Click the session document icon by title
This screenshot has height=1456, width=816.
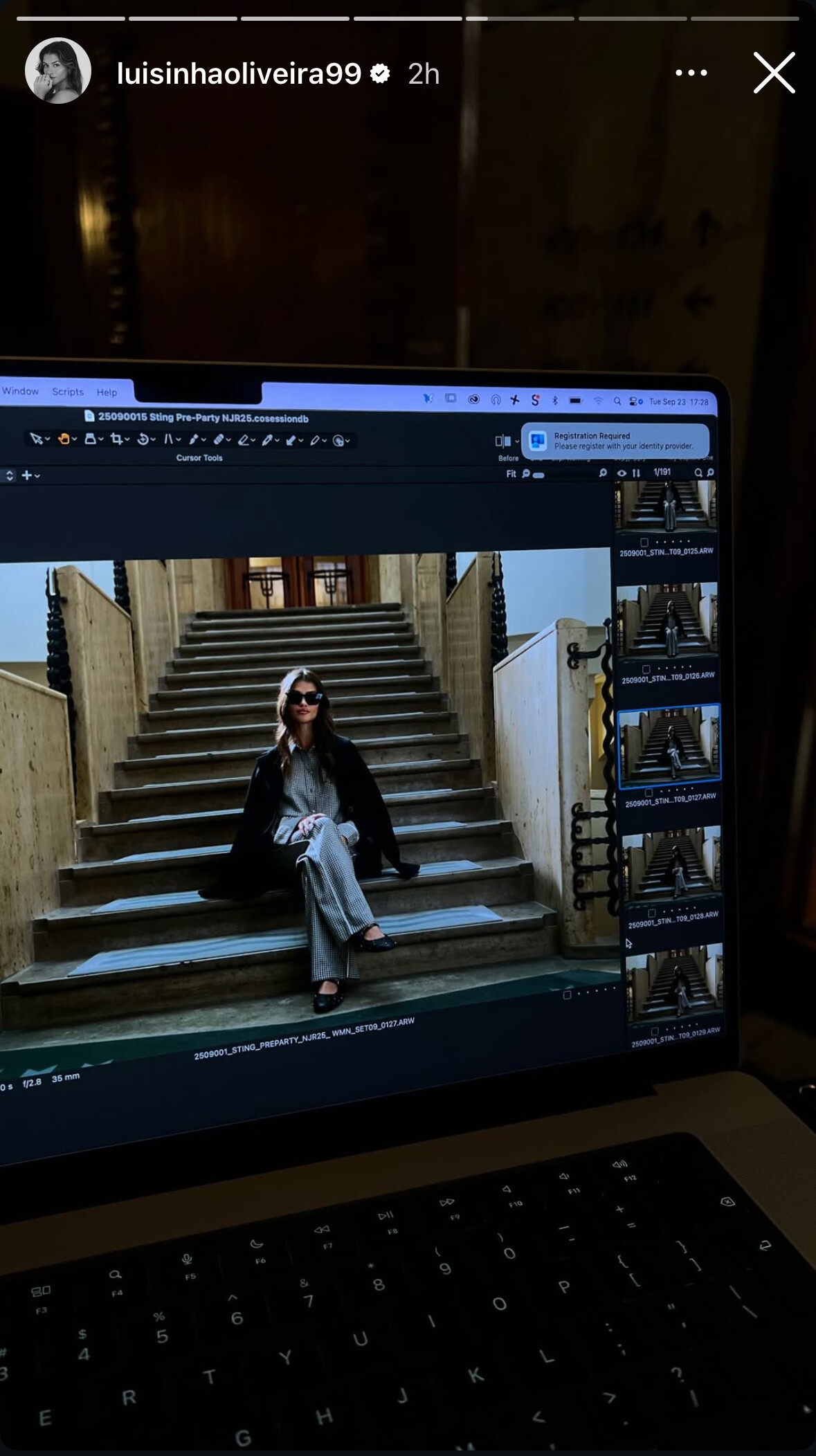click(x=89, y=416)
